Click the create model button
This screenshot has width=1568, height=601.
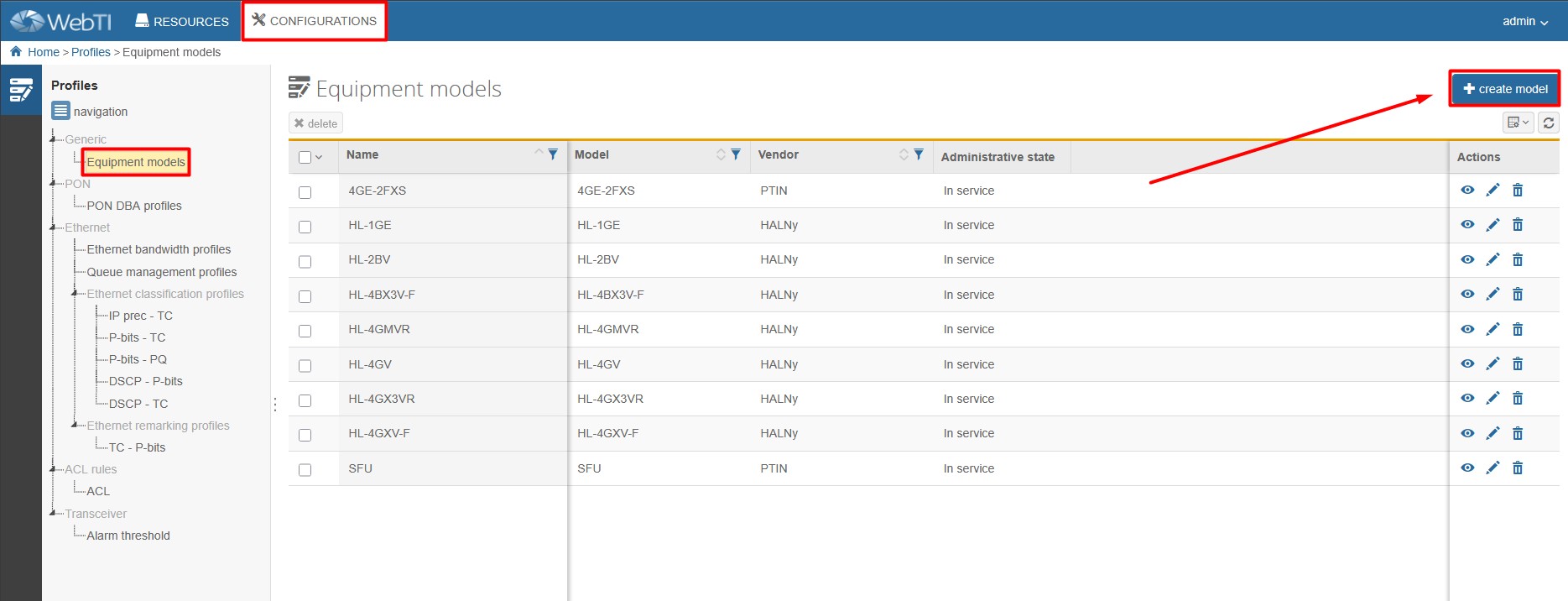tap(1504, 89)
